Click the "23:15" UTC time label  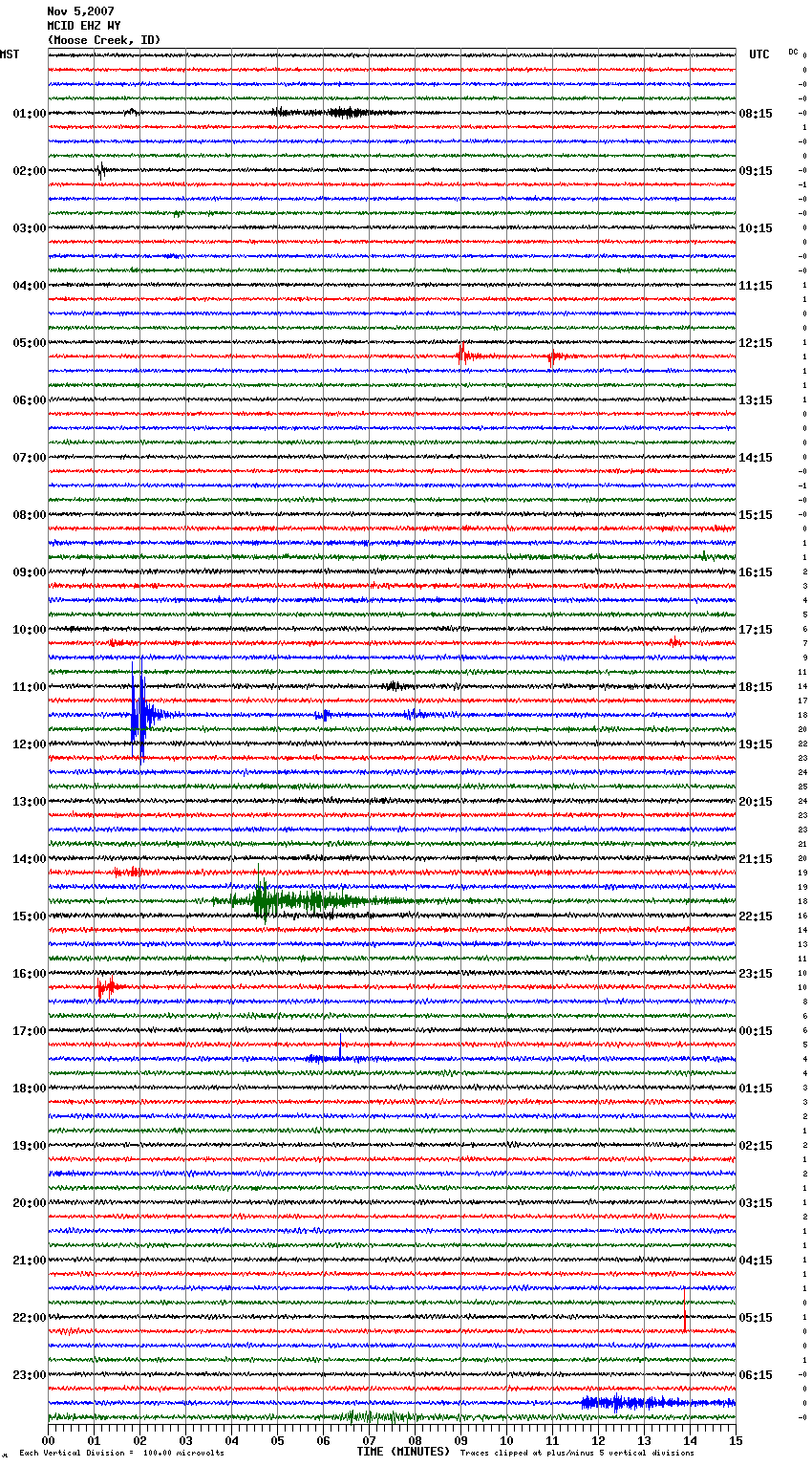(756, 974)
